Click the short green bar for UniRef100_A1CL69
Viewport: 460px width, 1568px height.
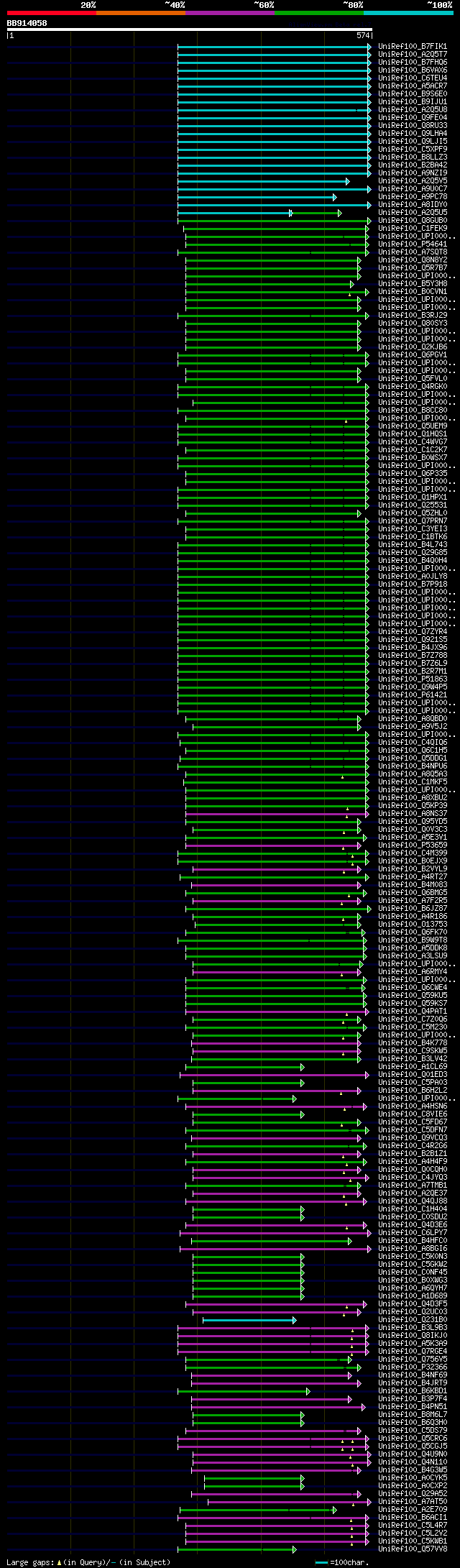coord(244,1066)
